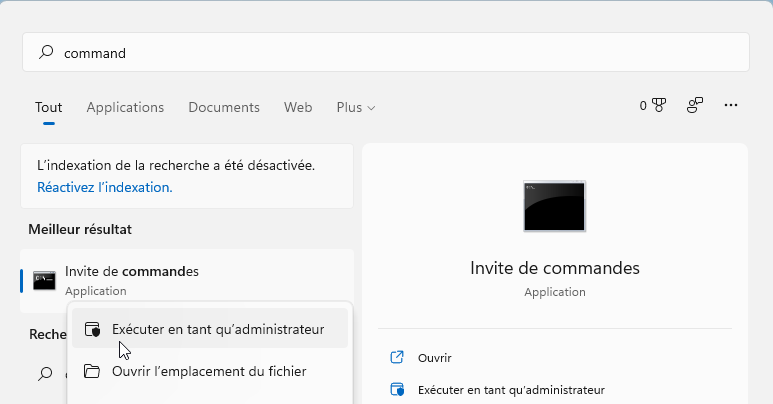The image size is (773, 404).
Task: Click the folder icon in context menu
Action: point(92,371)
